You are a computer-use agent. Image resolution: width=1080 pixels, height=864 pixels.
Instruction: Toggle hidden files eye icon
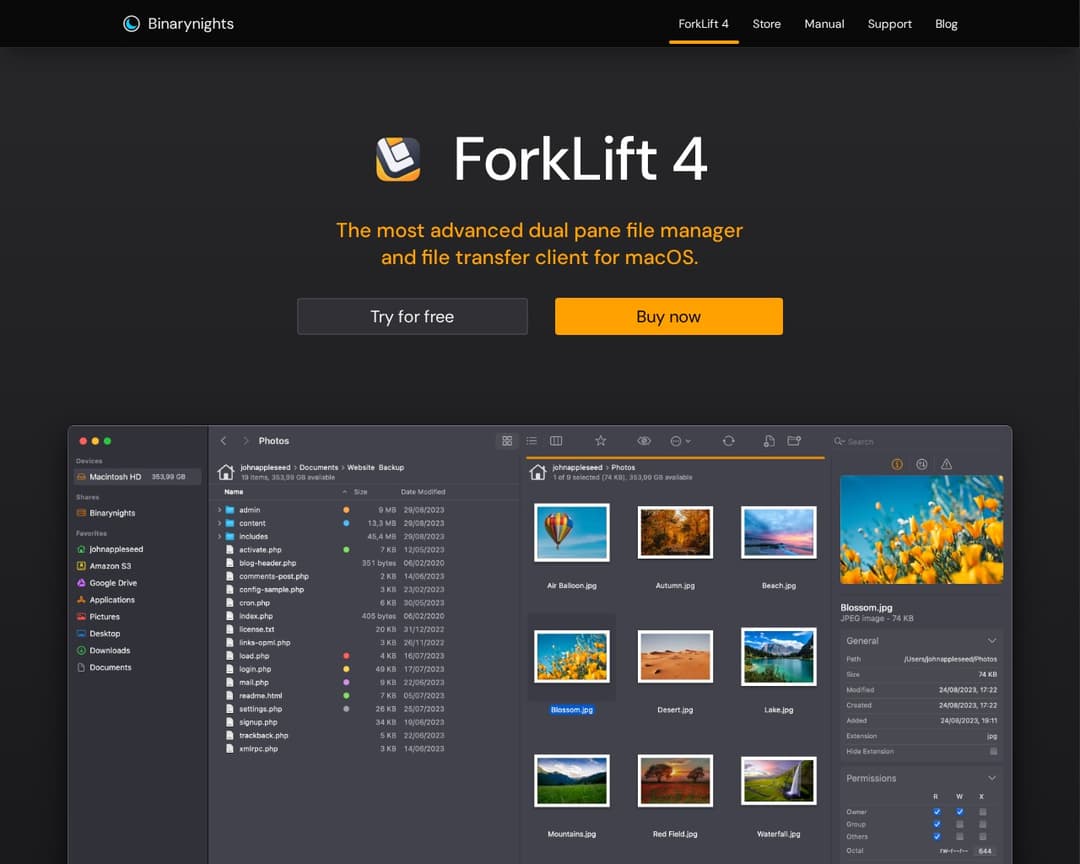click(644, 441)
